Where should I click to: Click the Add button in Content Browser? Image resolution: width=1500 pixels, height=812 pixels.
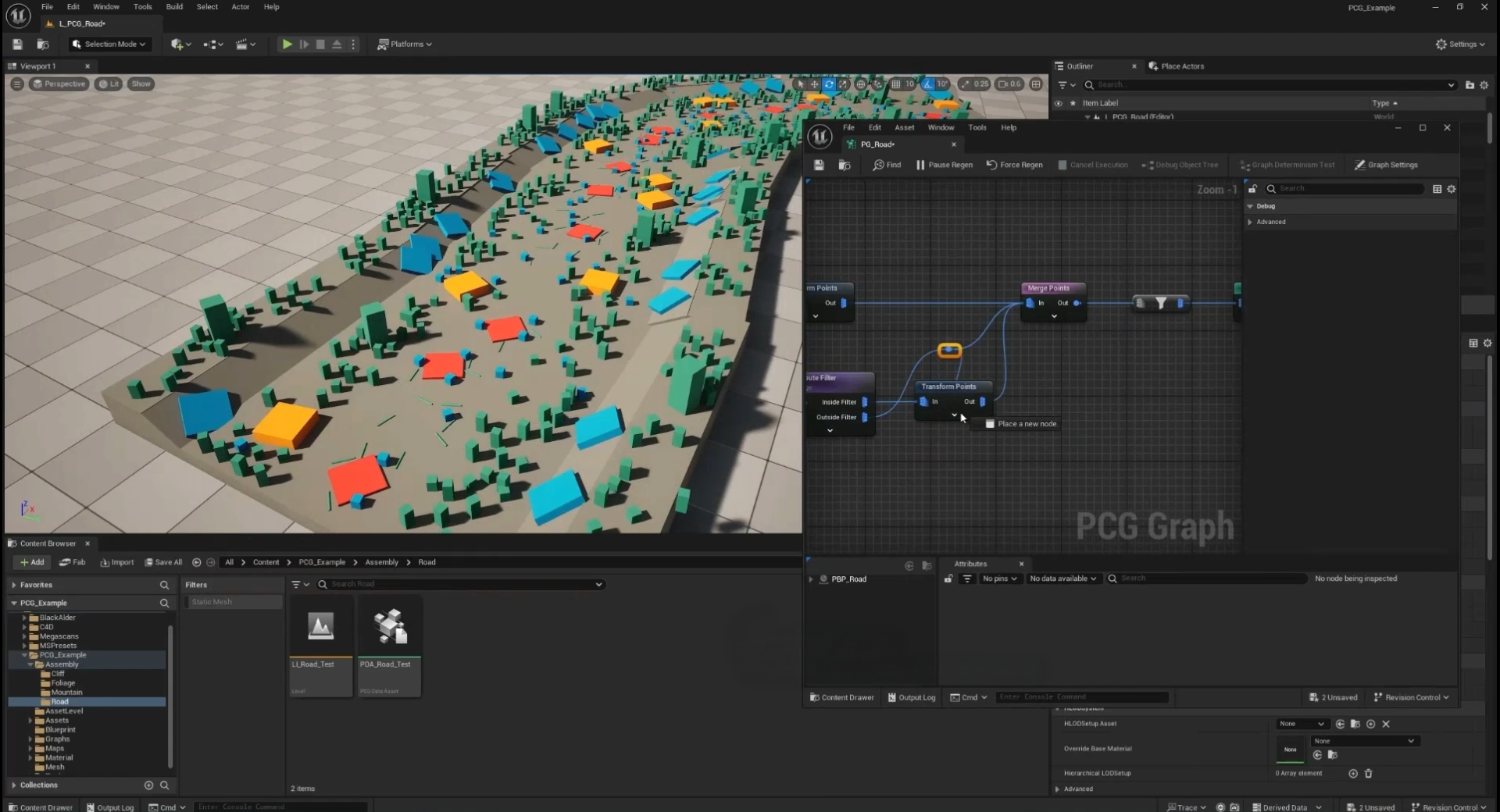[x=32, y=562]
